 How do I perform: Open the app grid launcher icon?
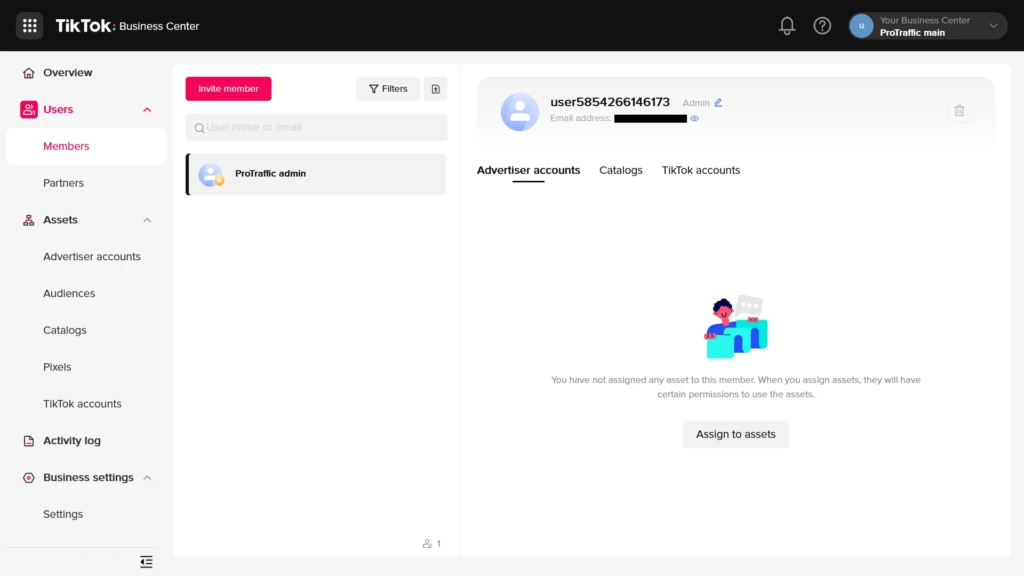pos(29,25)
